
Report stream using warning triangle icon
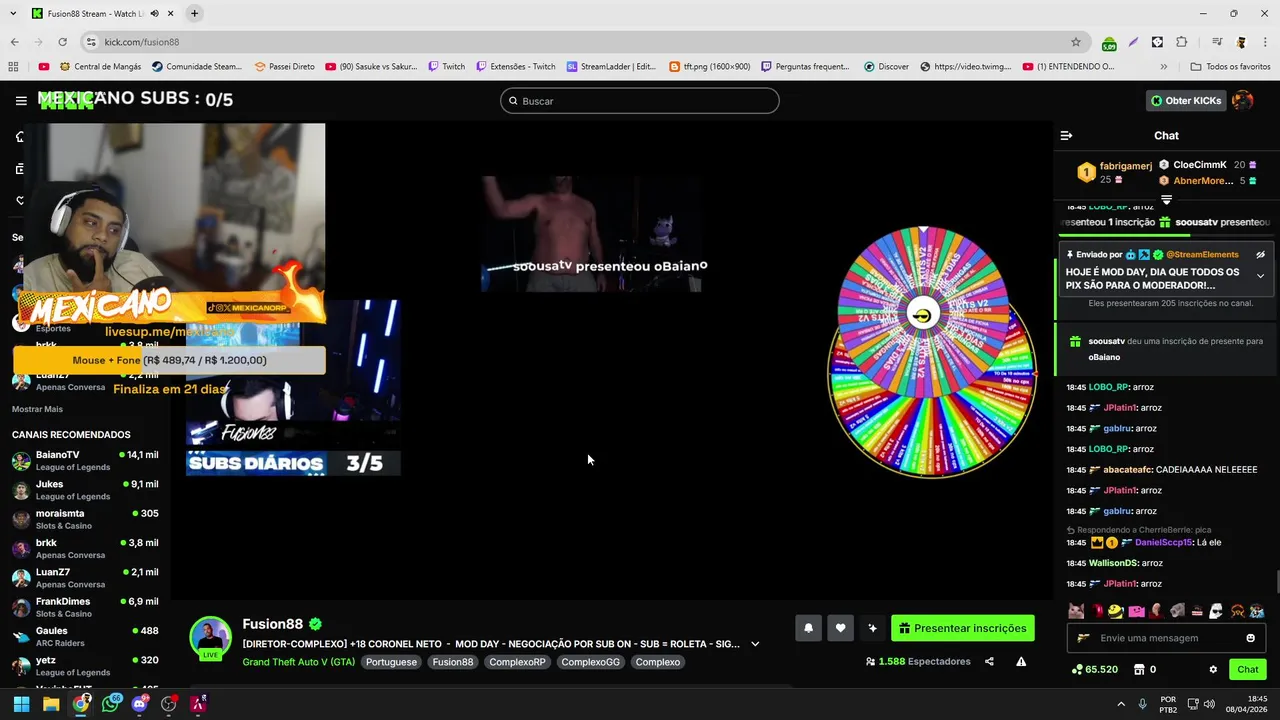pos(1021,661)
